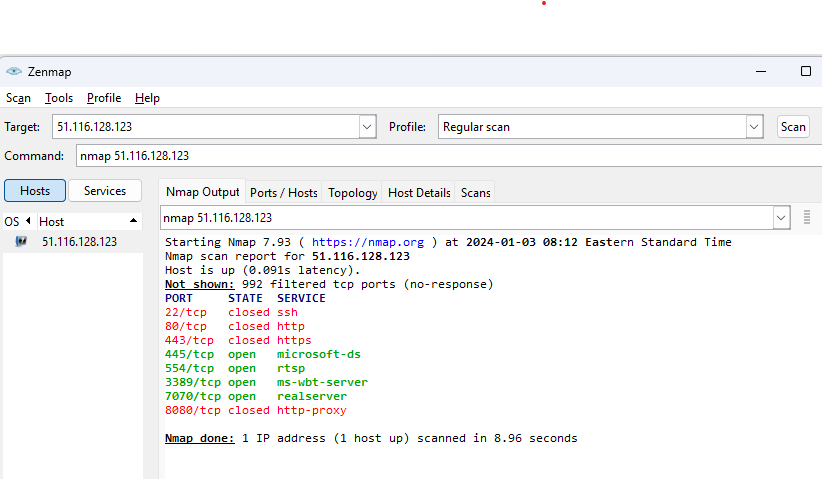Click the Command input field
The height and width of the screenshot is (479, 822).
coord(449,156)
